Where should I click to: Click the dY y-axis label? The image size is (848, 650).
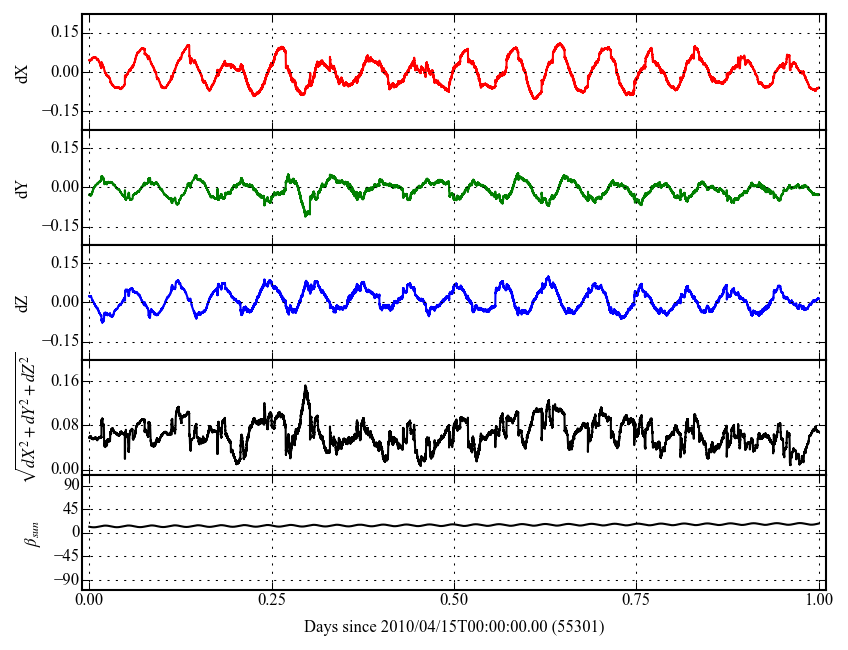pyautogui.click(x=22, y=187)
